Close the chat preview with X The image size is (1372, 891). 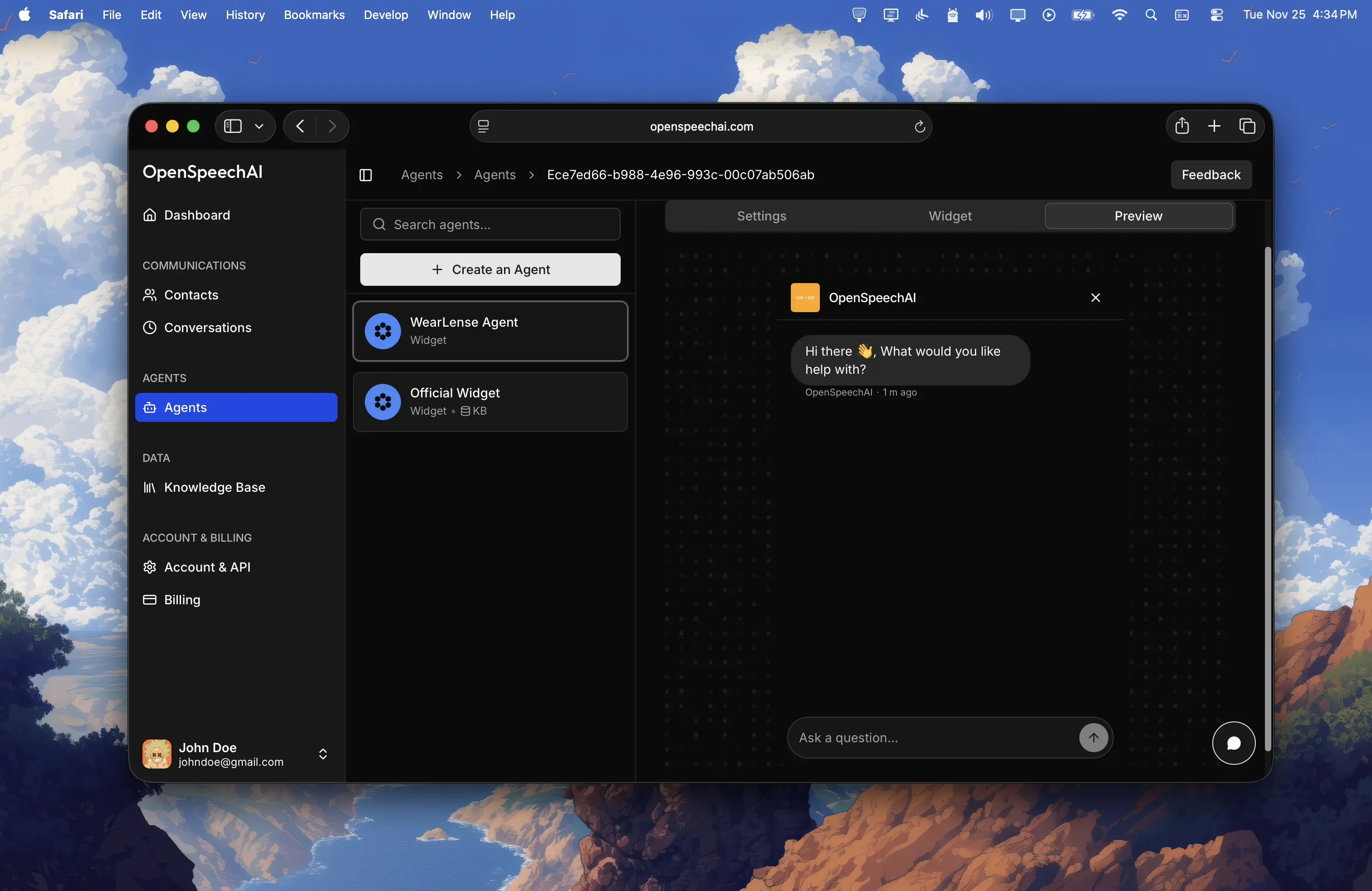coord(1095,298)
